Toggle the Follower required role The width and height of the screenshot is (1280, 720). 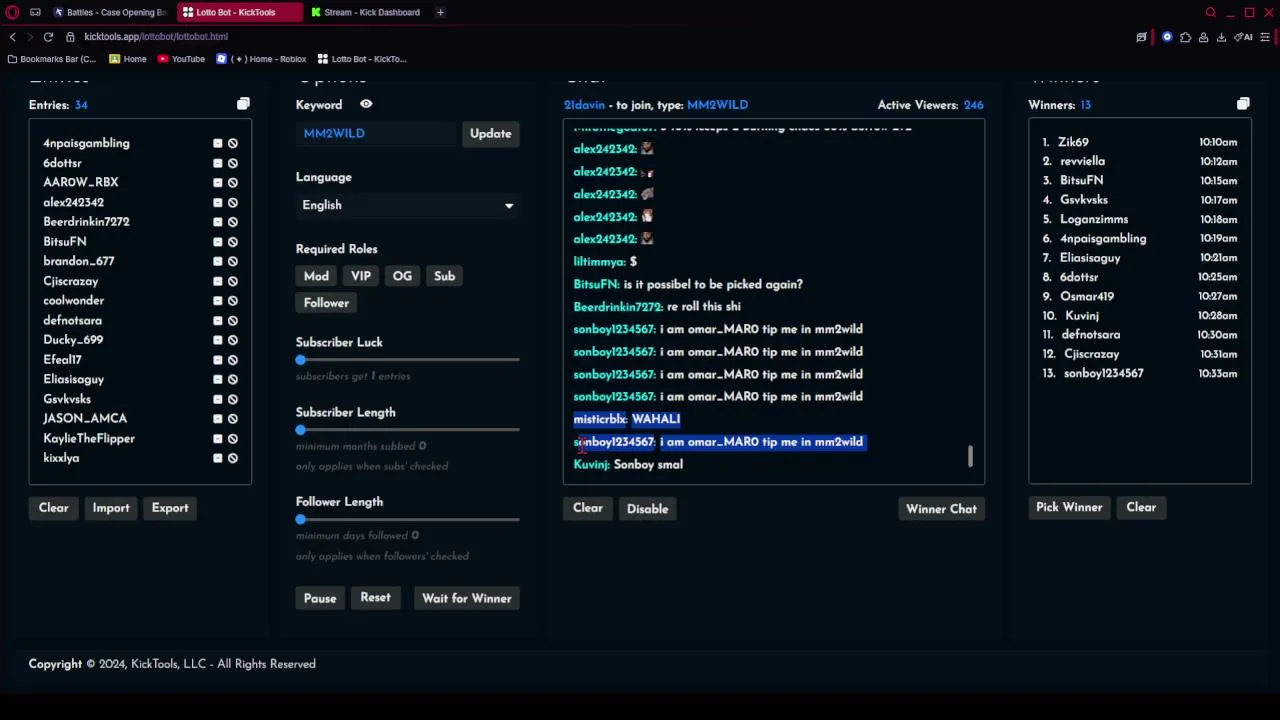pyautogui.click(x=326, y=303)
